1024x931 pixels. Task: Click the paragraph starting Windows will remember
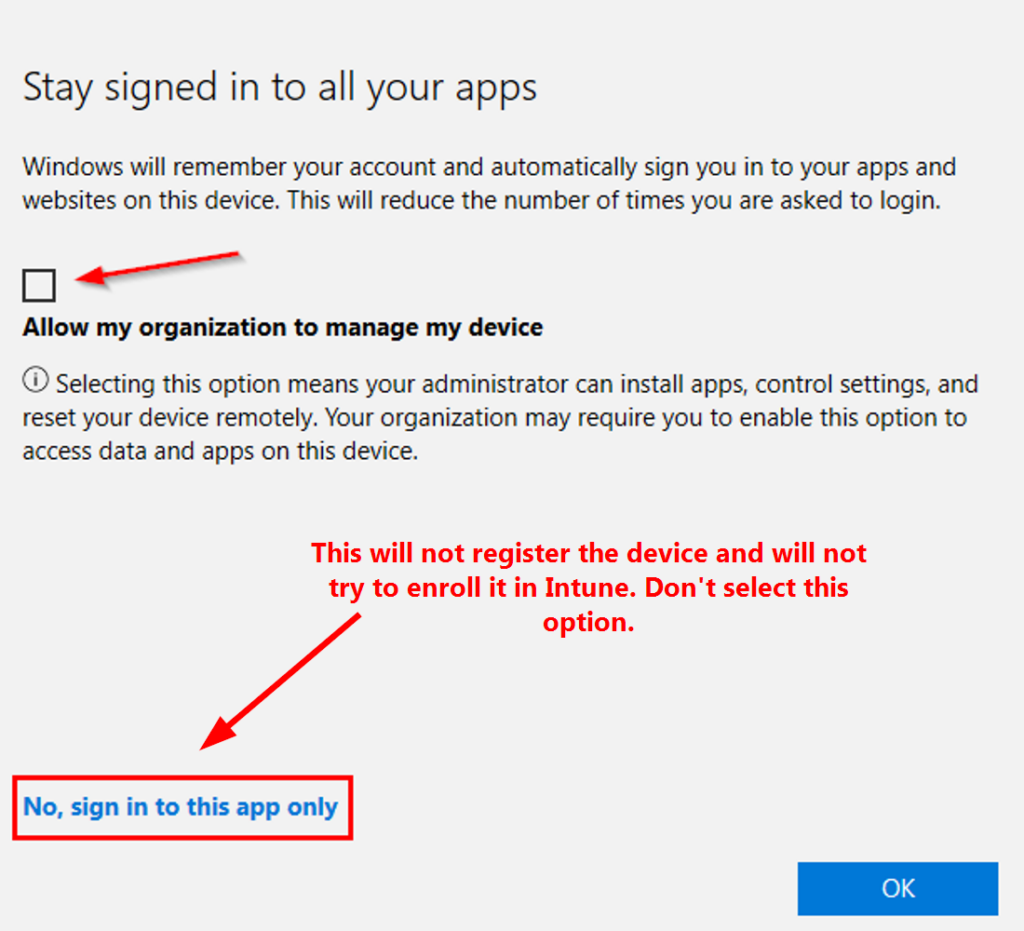[x=488, y=183]
